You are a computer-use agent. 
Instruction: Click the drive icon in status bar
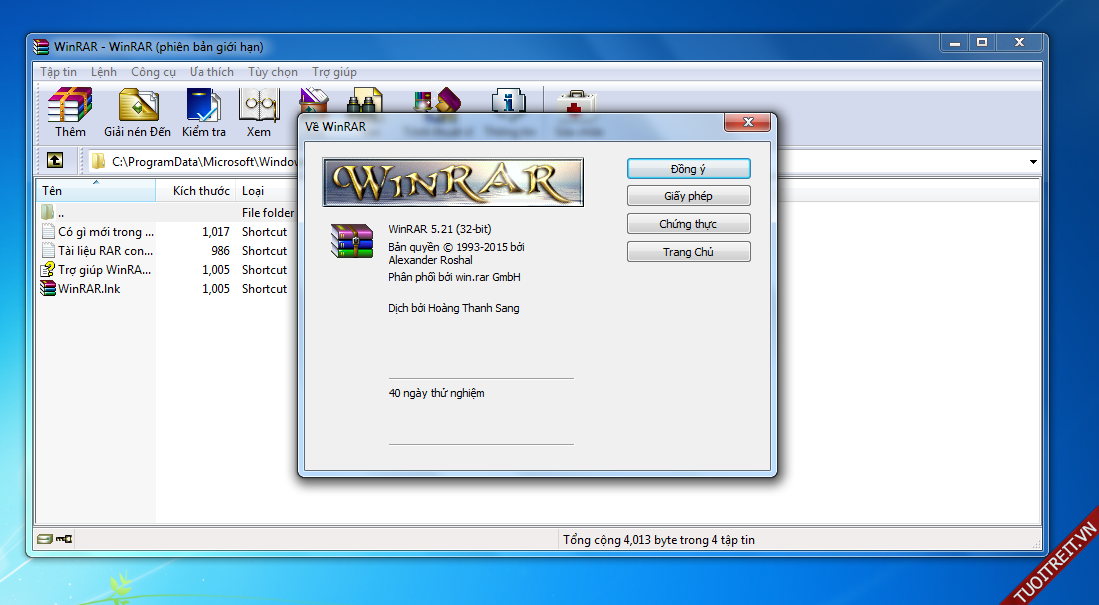click(45, 540)
